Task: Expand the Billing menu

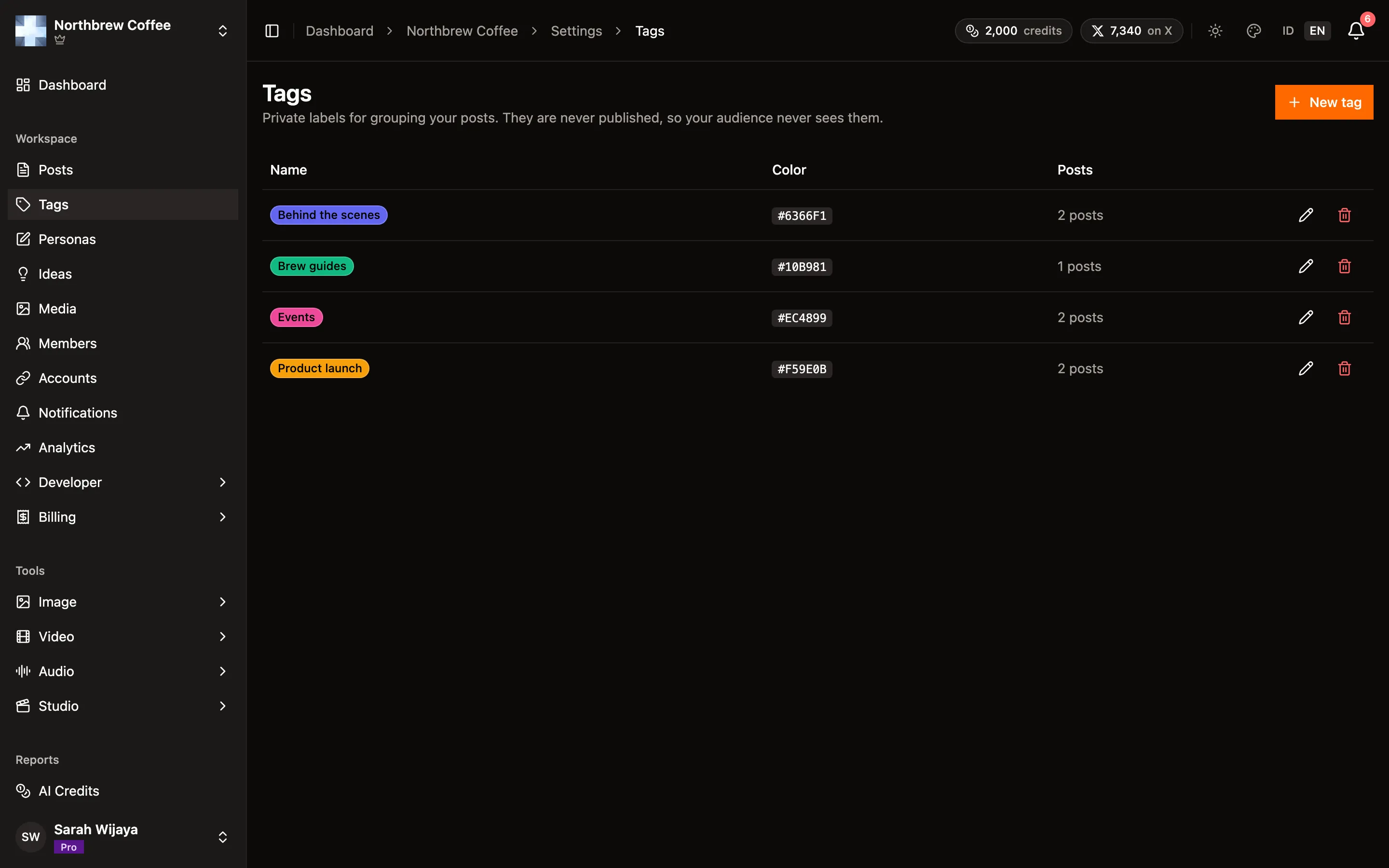Action: [123, 517]
